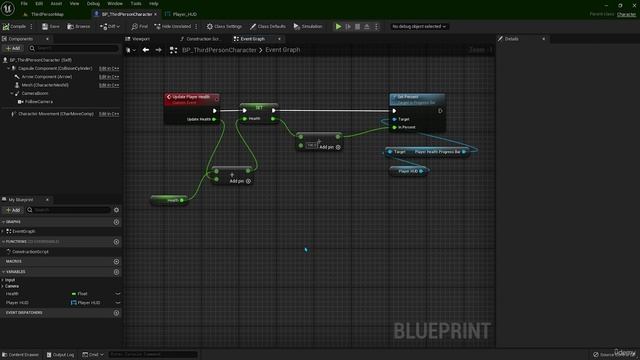Viewport: 640px width, 360px height.
Task: Open the View menu
Action: point(74,4)
